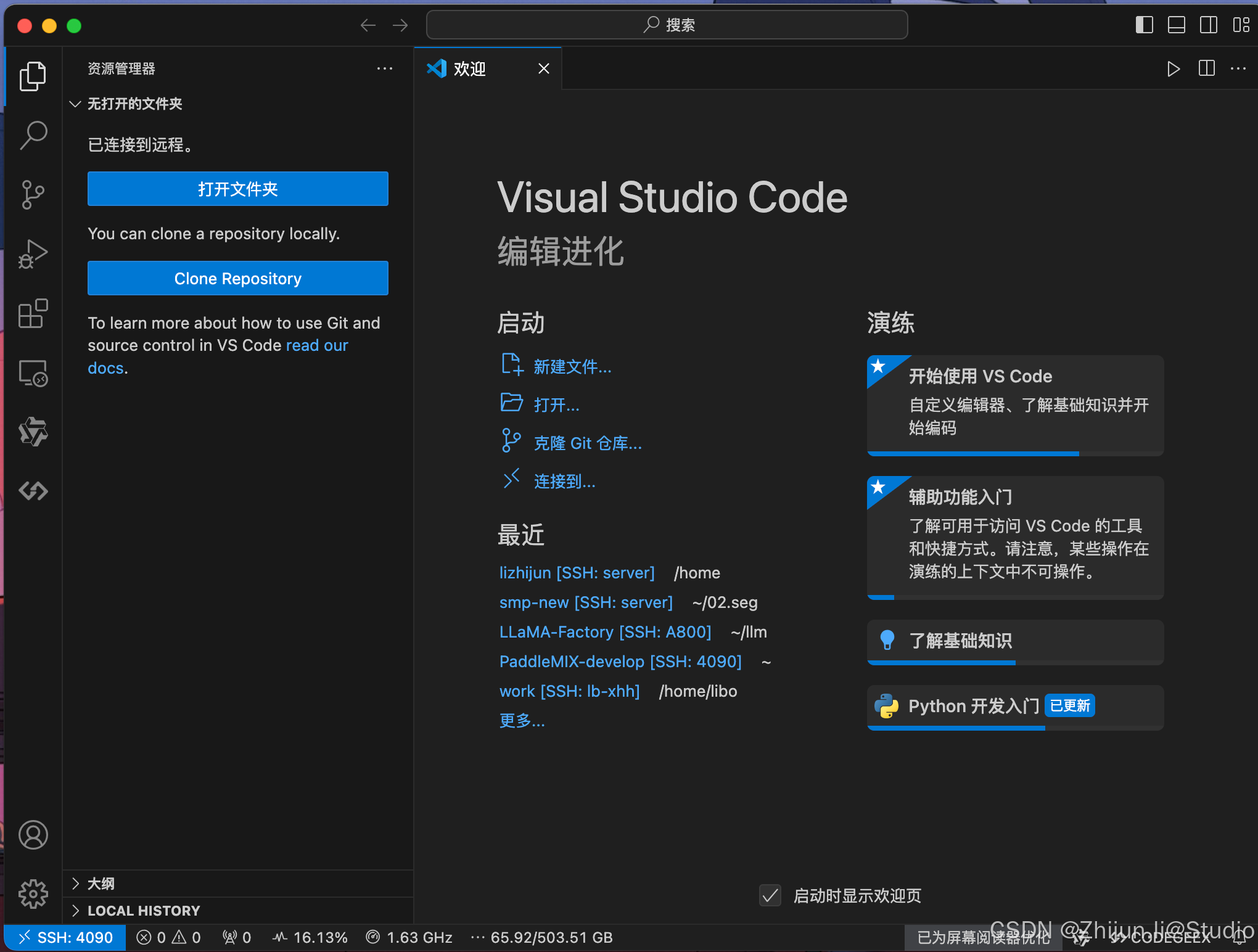Open 开始使用 VS Code walkthrough
The height and width of the screenshot is (952, 1258).
pyautogui.click(x=1015, y=405)
